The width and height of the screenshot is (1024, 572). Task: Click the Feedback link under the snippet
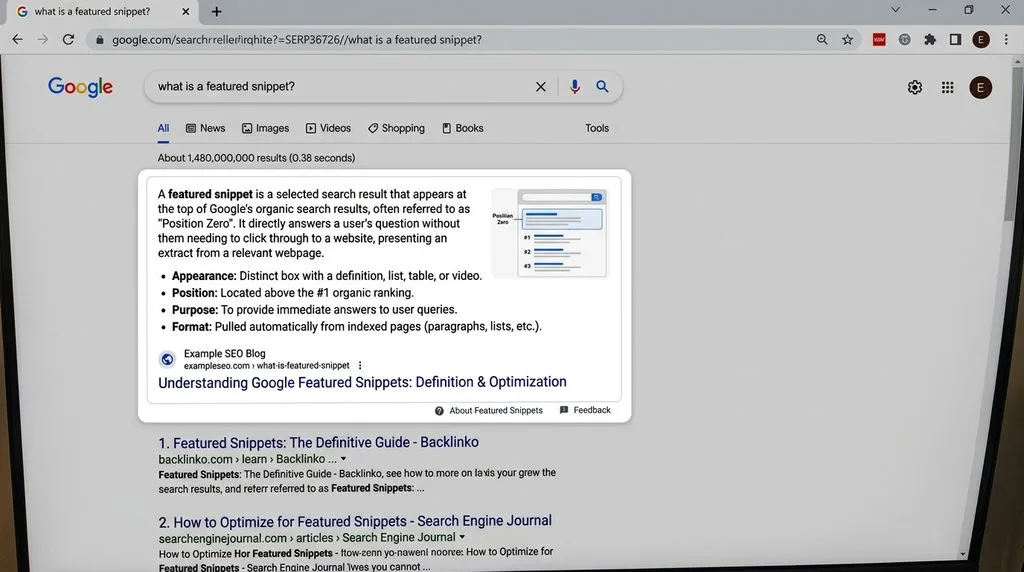(x=585, y=410)
